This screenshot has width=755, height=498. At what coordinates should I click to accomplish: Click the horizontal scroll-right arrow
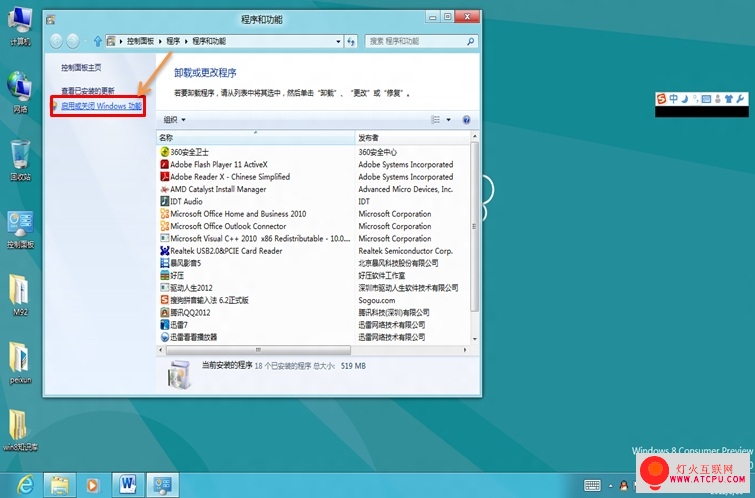click(x=465, y=350)
